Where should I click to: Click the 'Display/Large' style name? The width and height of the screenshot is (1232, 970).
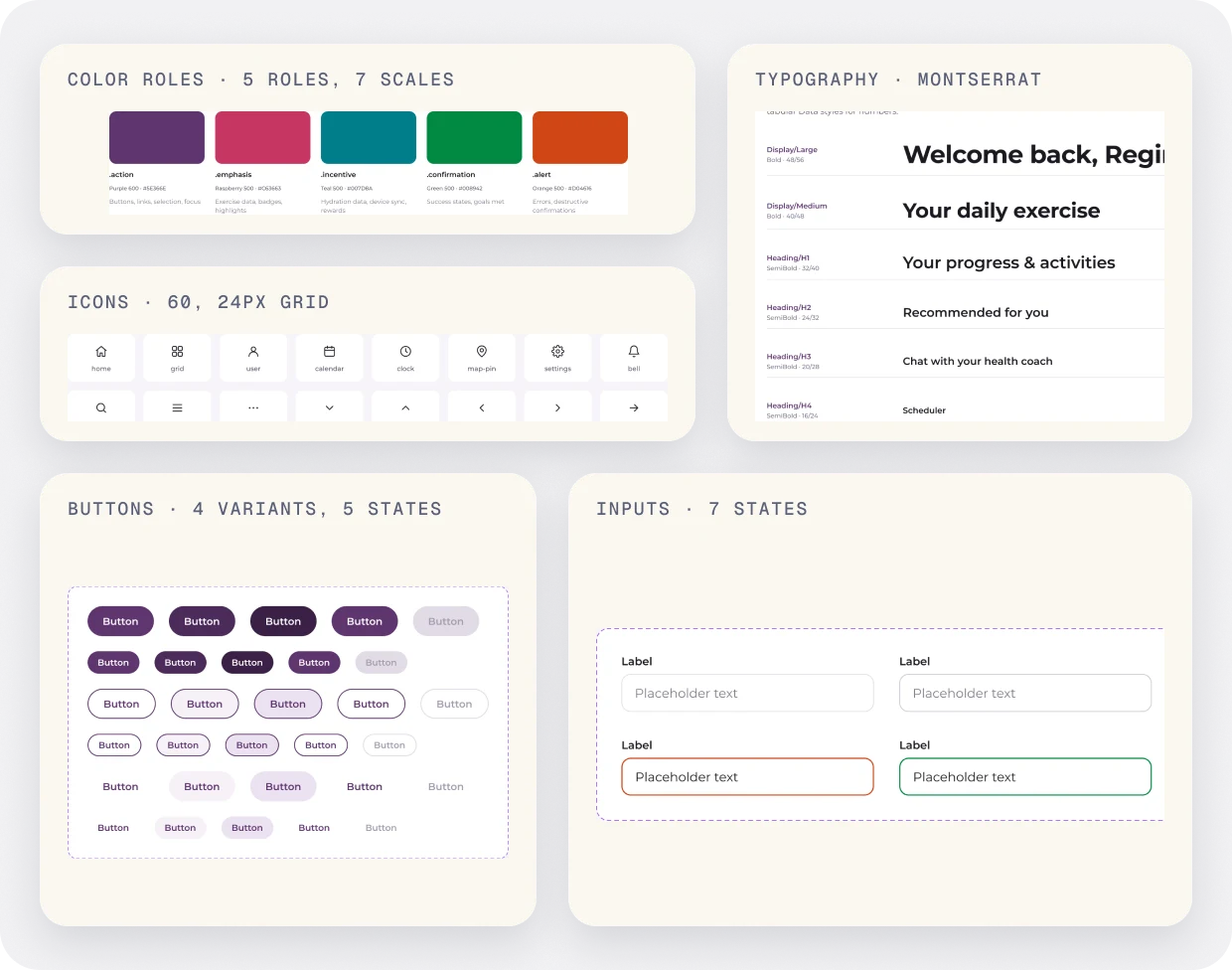pos(792,150)
